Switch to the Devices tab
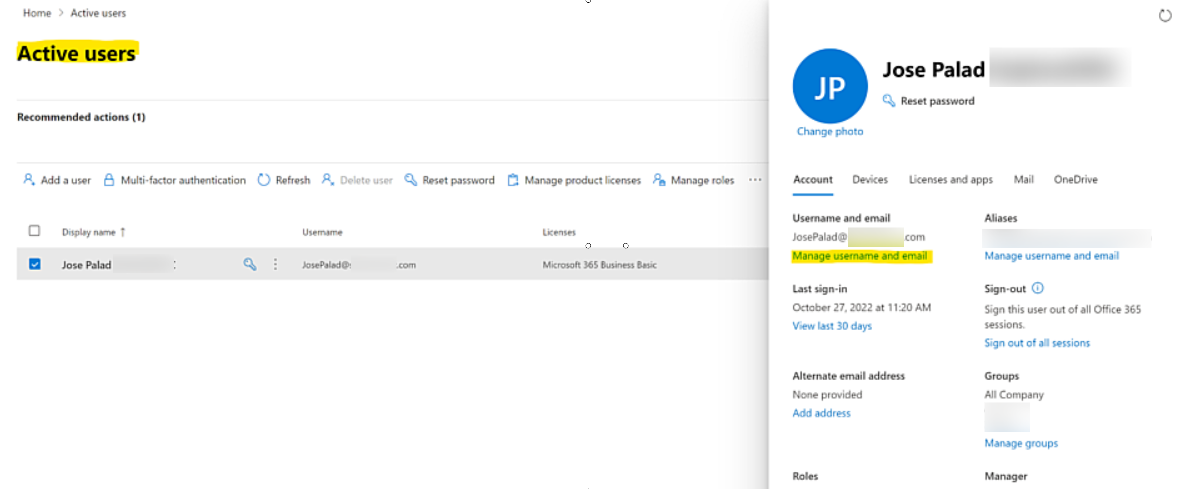1177x489 pixels. click(x=869, y=180)
